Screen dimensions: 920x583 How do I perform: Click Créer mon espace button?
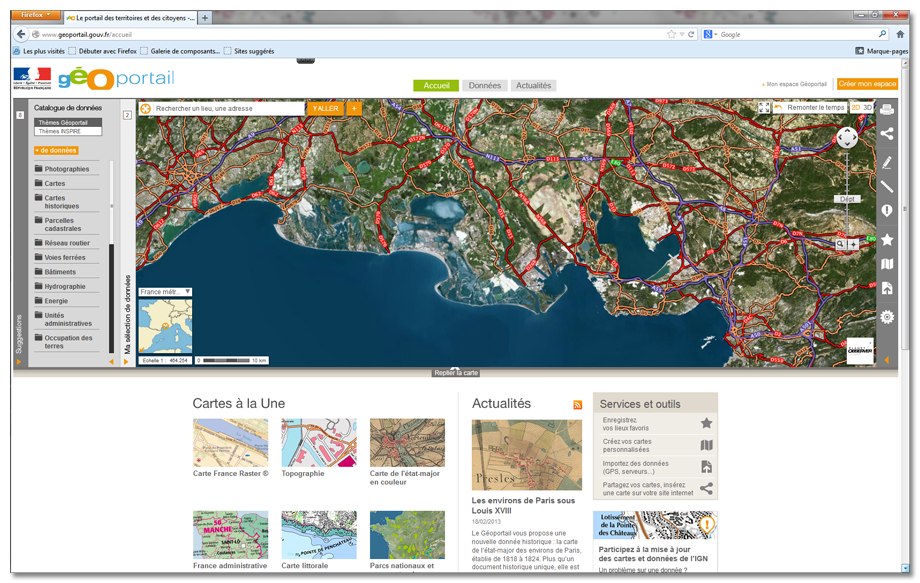867,85
